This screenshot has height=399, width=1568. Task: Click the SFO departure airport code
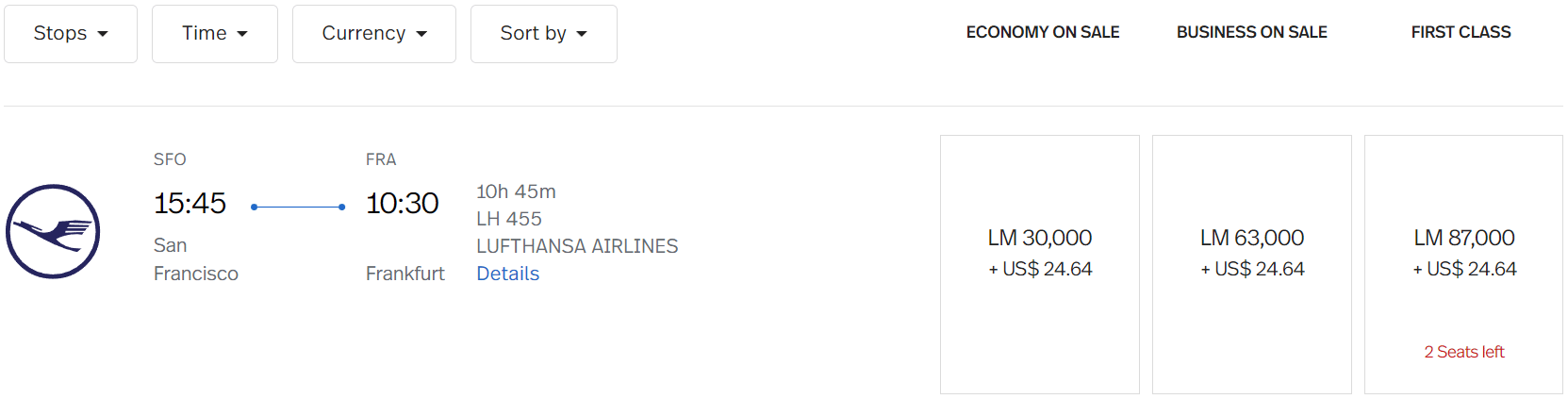pos(170,159)
